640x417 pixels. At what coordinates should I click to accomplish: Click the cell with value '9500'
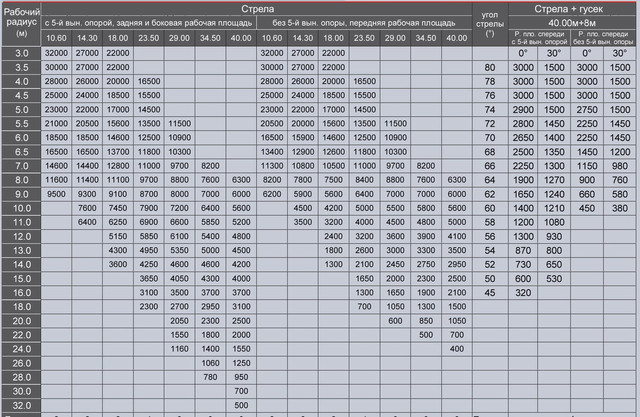[56, 194]
